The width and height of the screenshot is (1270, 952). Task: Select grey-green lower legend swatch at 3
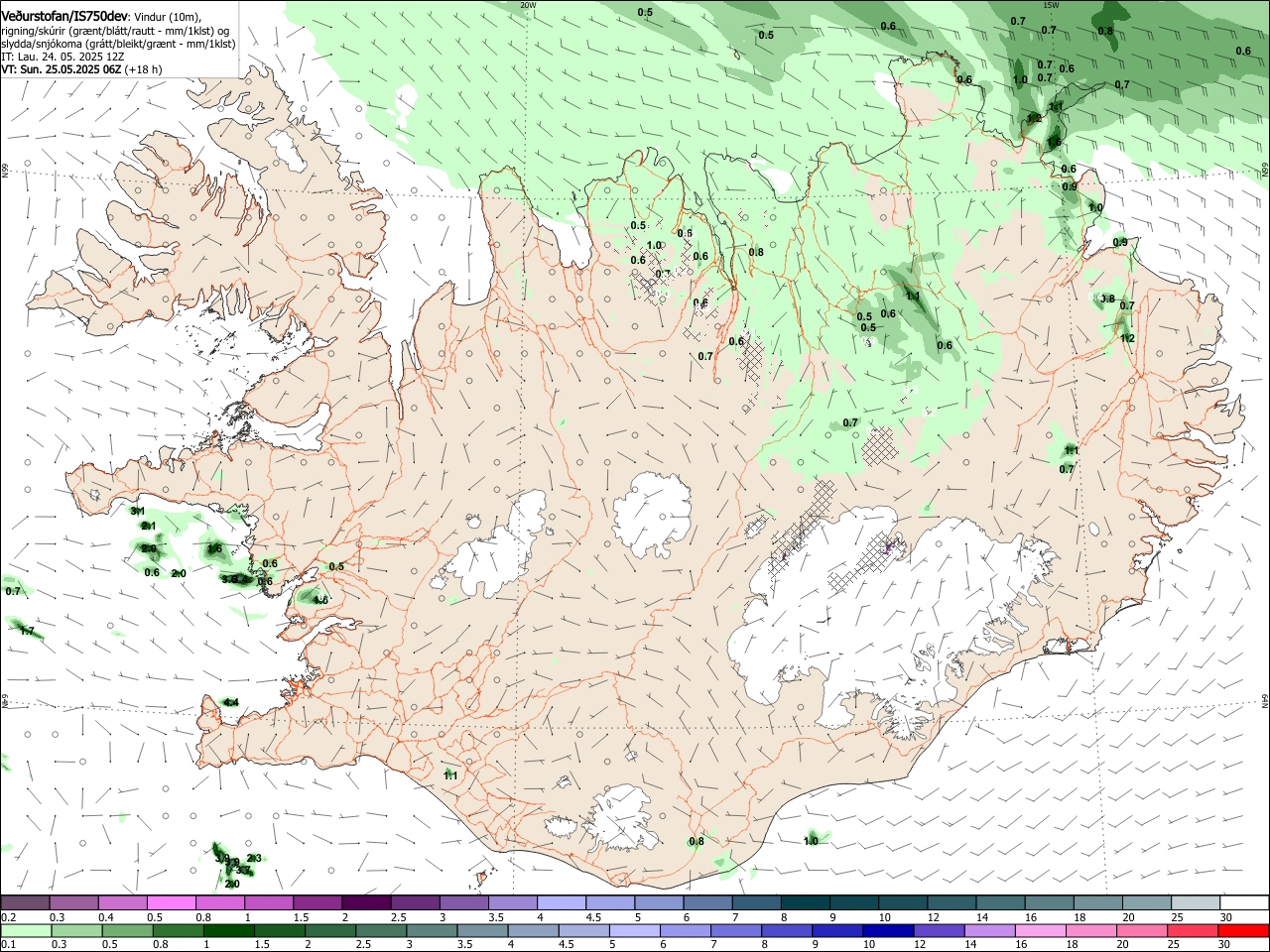[x=432, y=930]
